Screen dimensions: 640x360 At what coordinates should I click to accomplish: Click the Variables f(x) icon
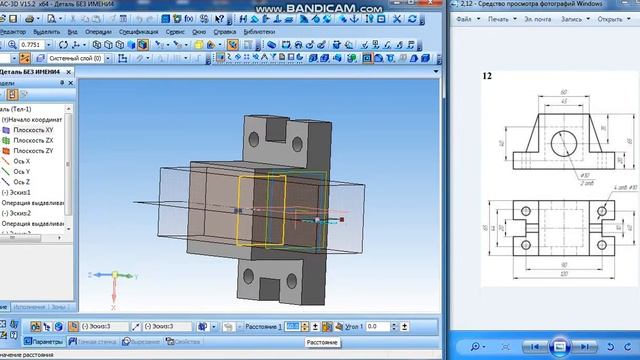click(189, 19)
